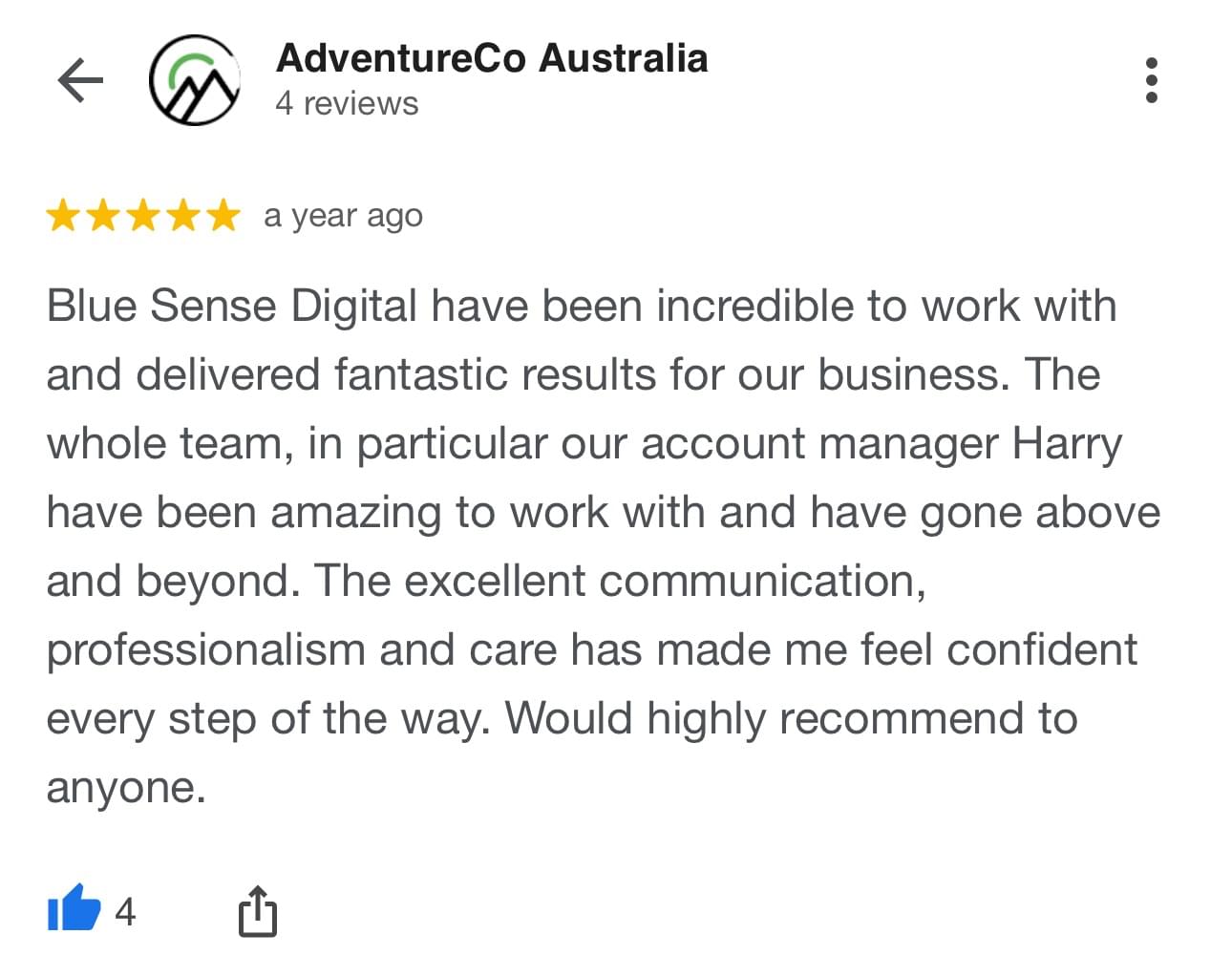This screenshot has height=977, width=1232.
Task: Click the like count number 4
Action: (x=125, y=912)
